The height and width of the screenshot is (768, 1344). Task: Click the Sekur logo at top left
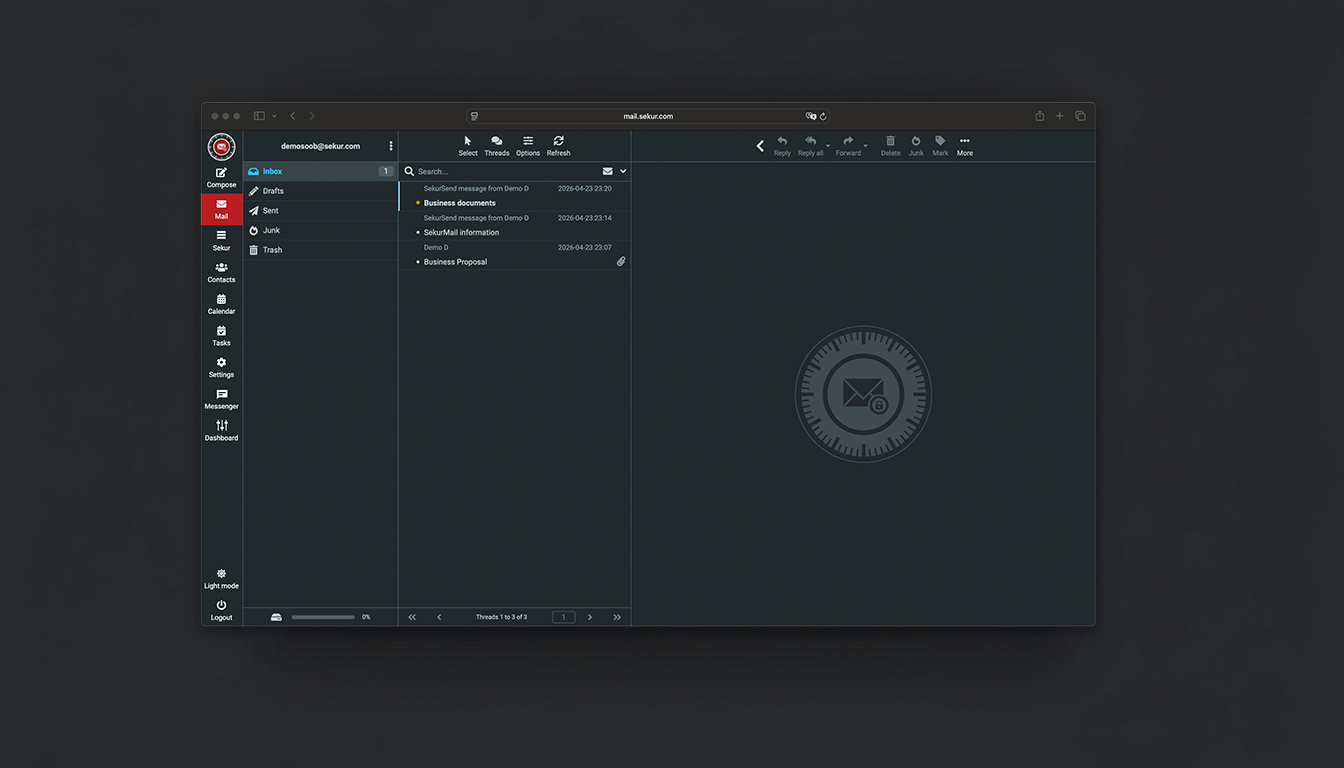tap(221, 147)
